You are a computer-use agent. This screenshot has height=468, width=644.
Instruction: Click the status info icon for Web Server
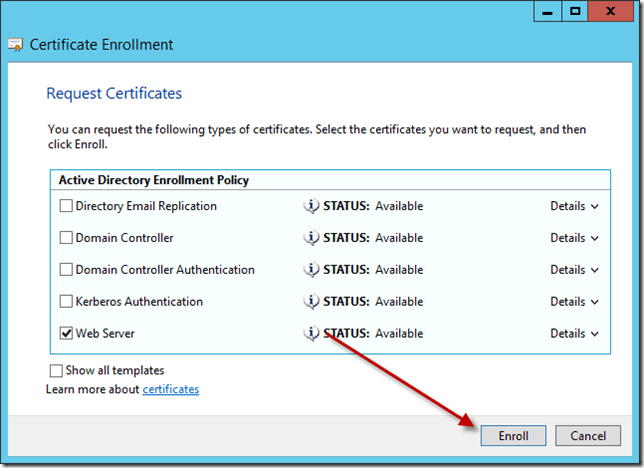click(311, 333)
